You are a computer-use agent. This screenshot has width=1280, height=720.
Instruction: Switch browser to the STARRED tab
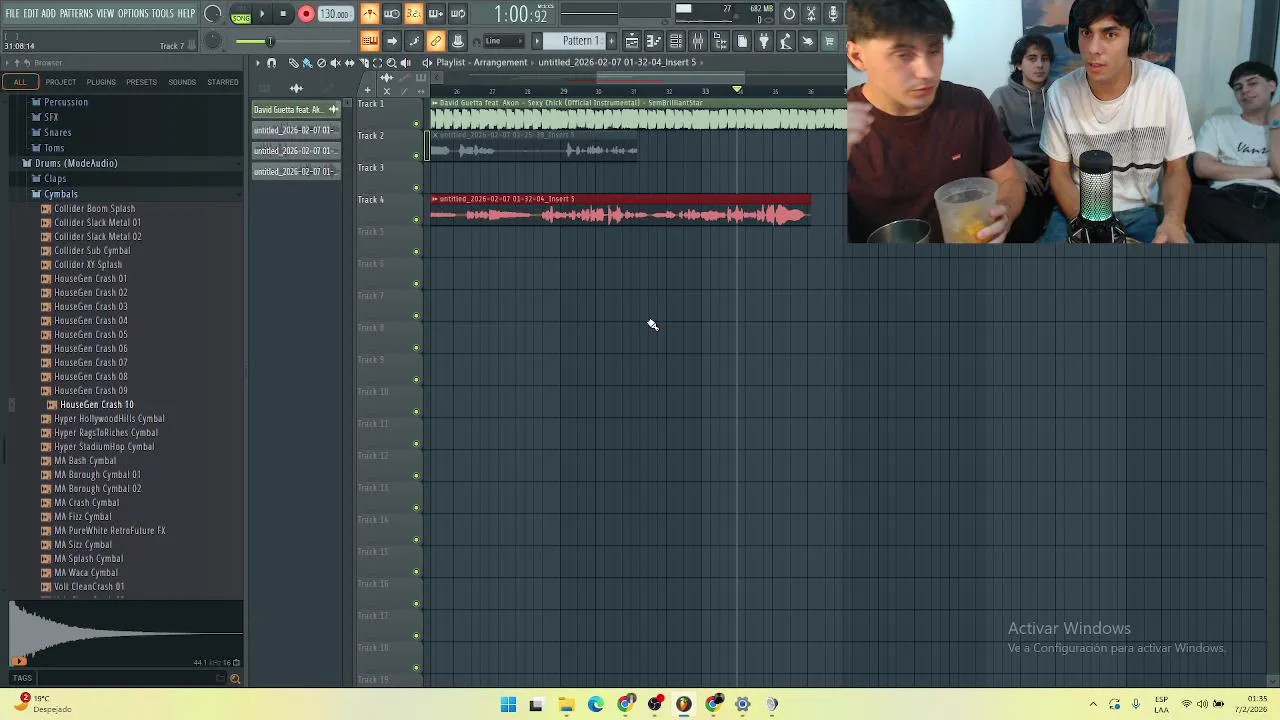coord(223,82)
